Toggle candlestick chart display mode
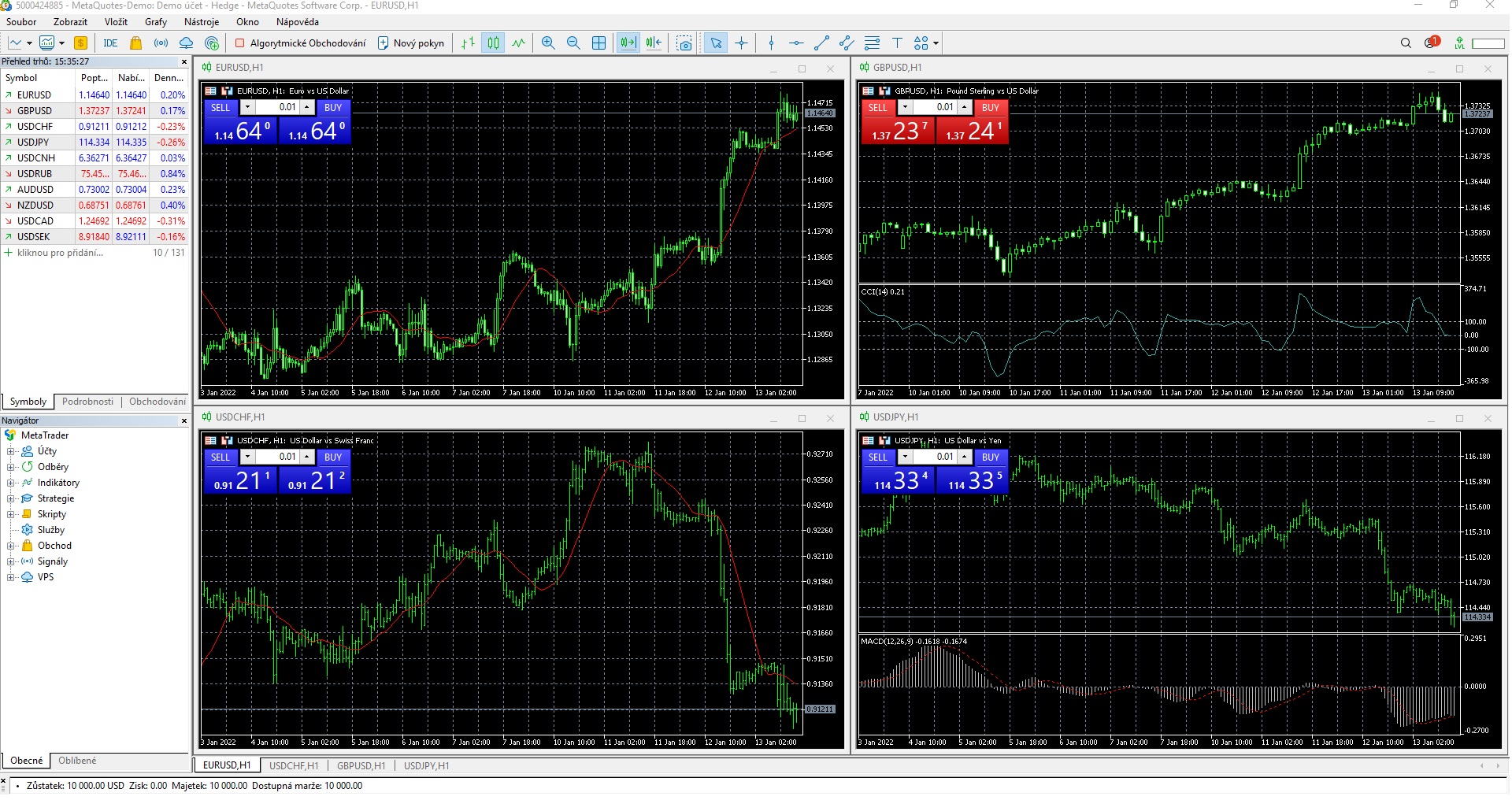 point(493,43)
